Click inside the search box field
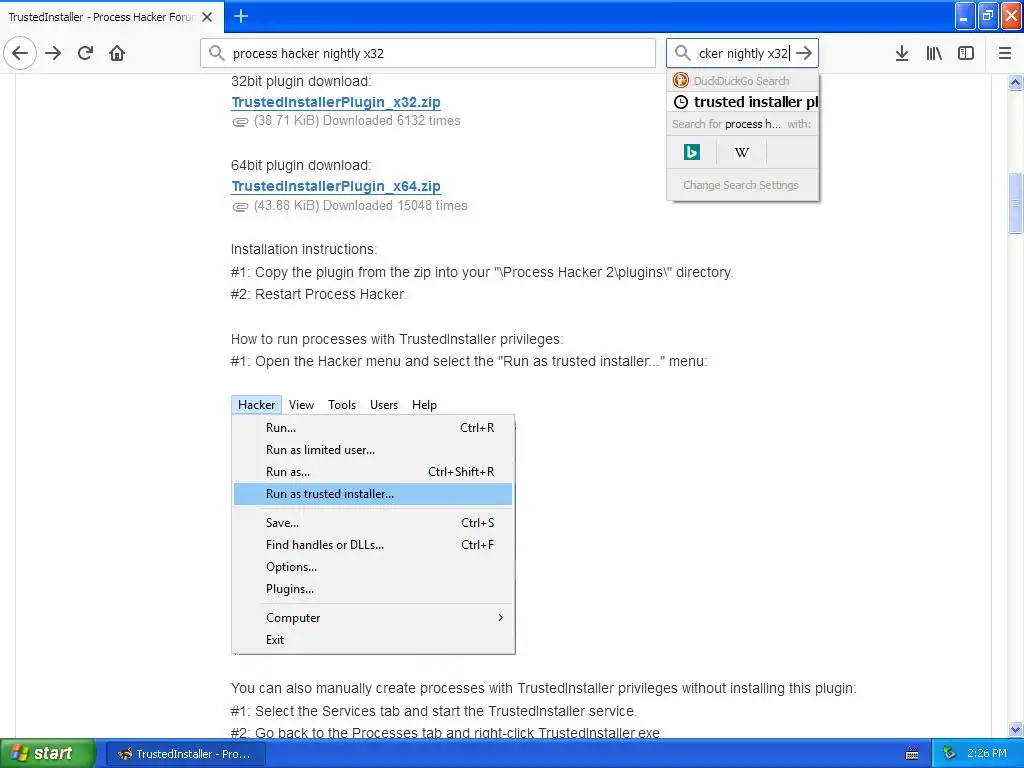The width and height of the screenshot is (1024, 768). coord(743,53)
